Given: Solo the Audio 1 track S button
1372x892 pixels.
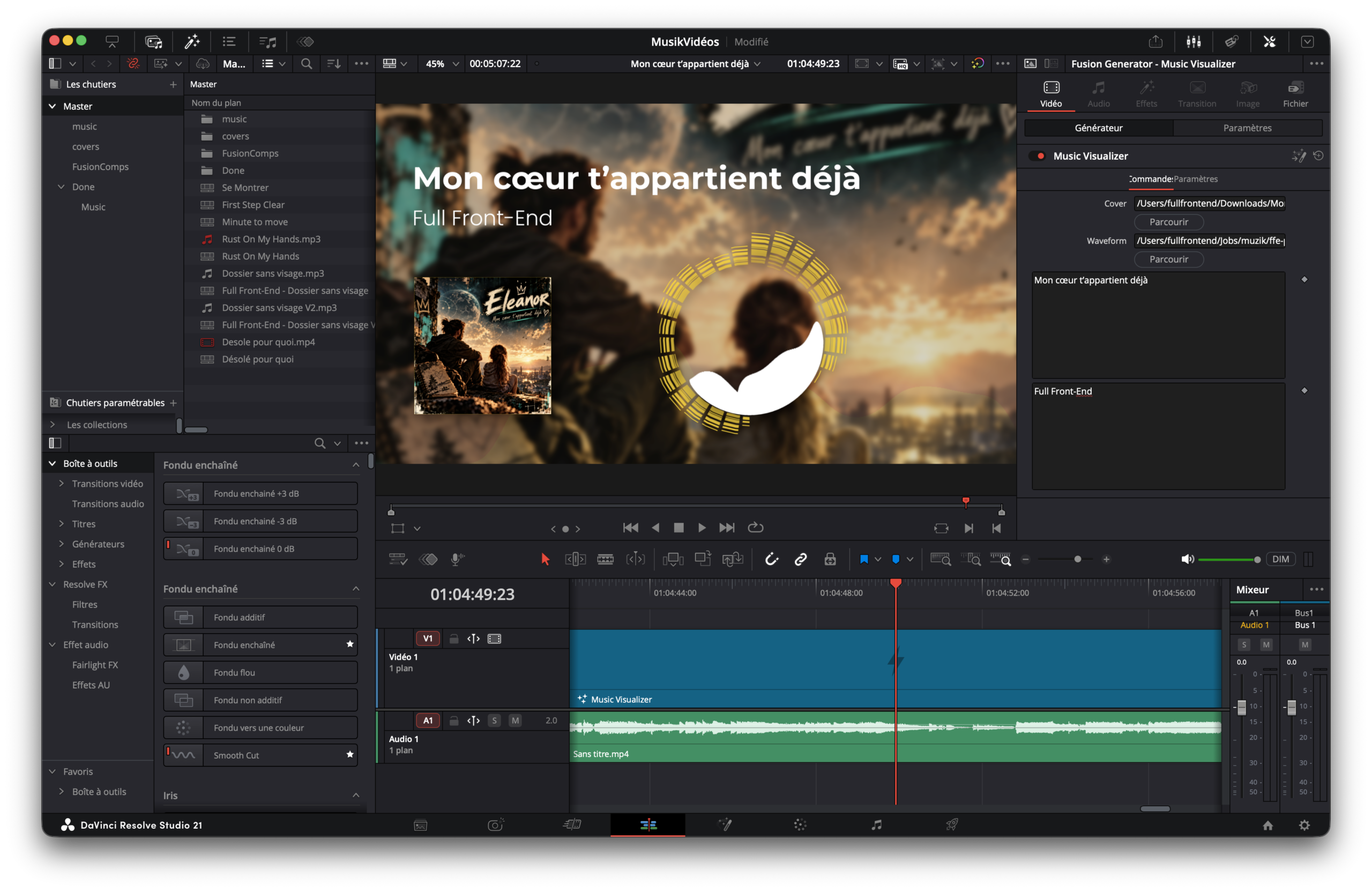Looking at the screenshot, I should coord(494,720).
